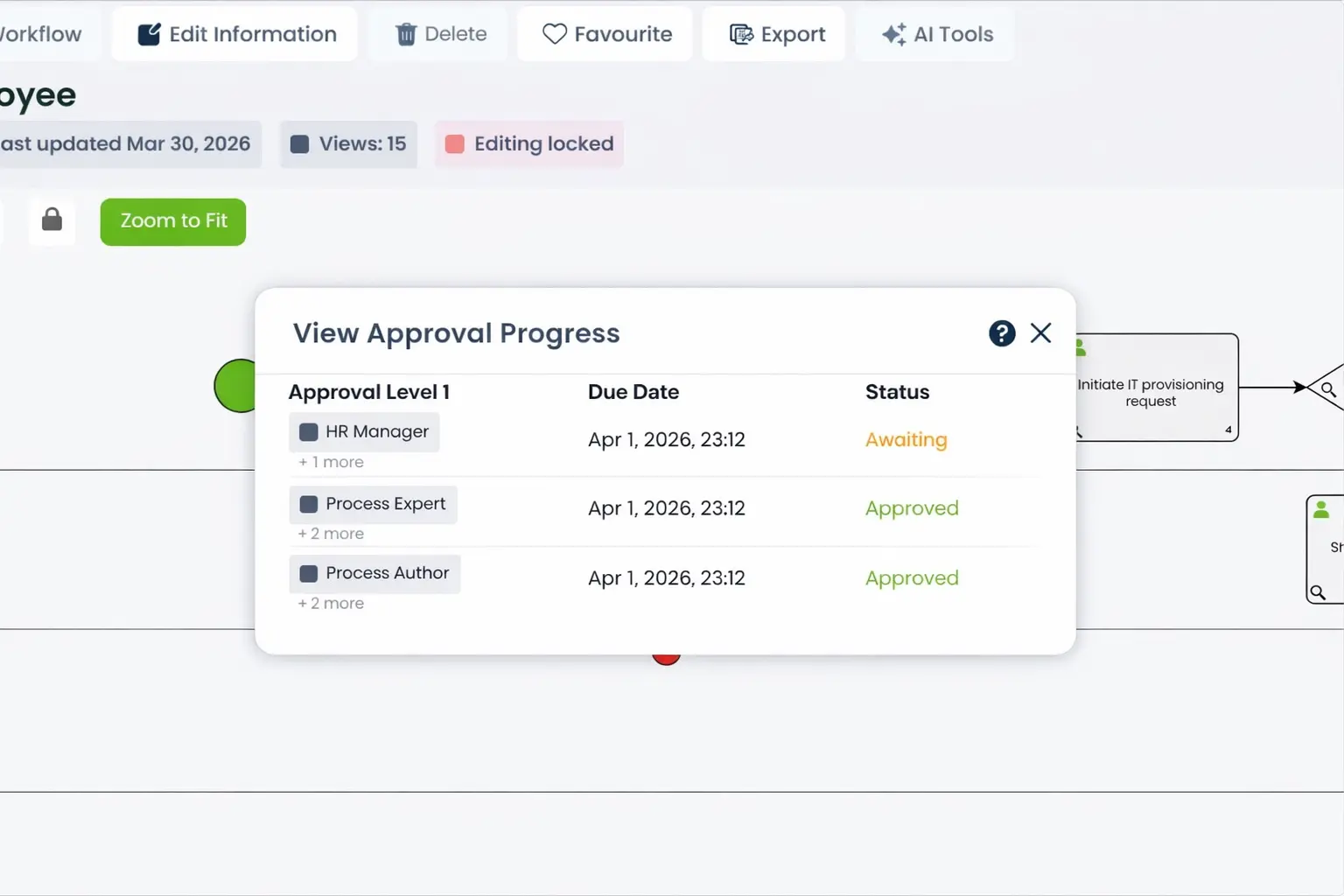This screenshot has height=896, width=1344.
Task: Select the Process Expert approver chip
Action: coord(373,504)
